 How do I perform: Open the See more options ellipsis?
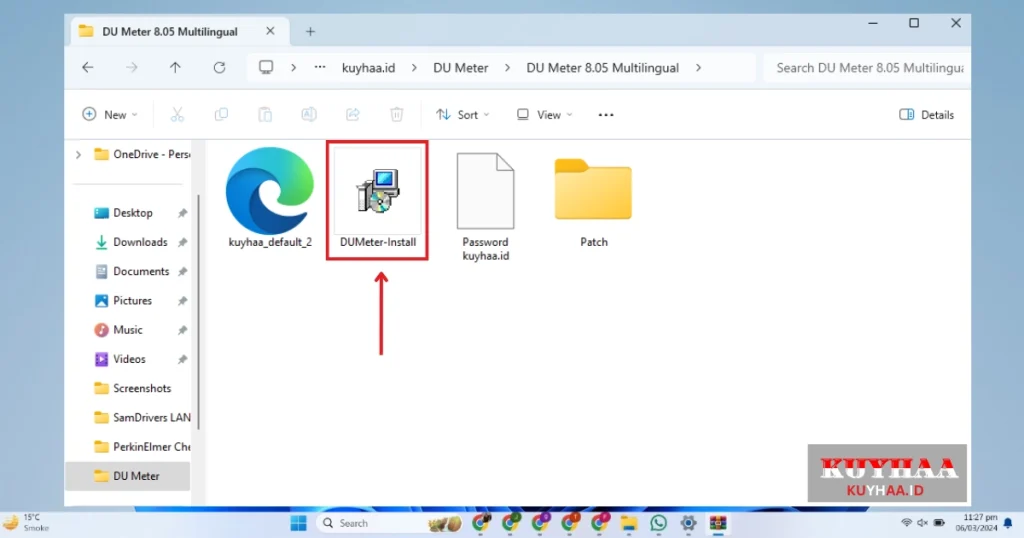coord(606,114)
